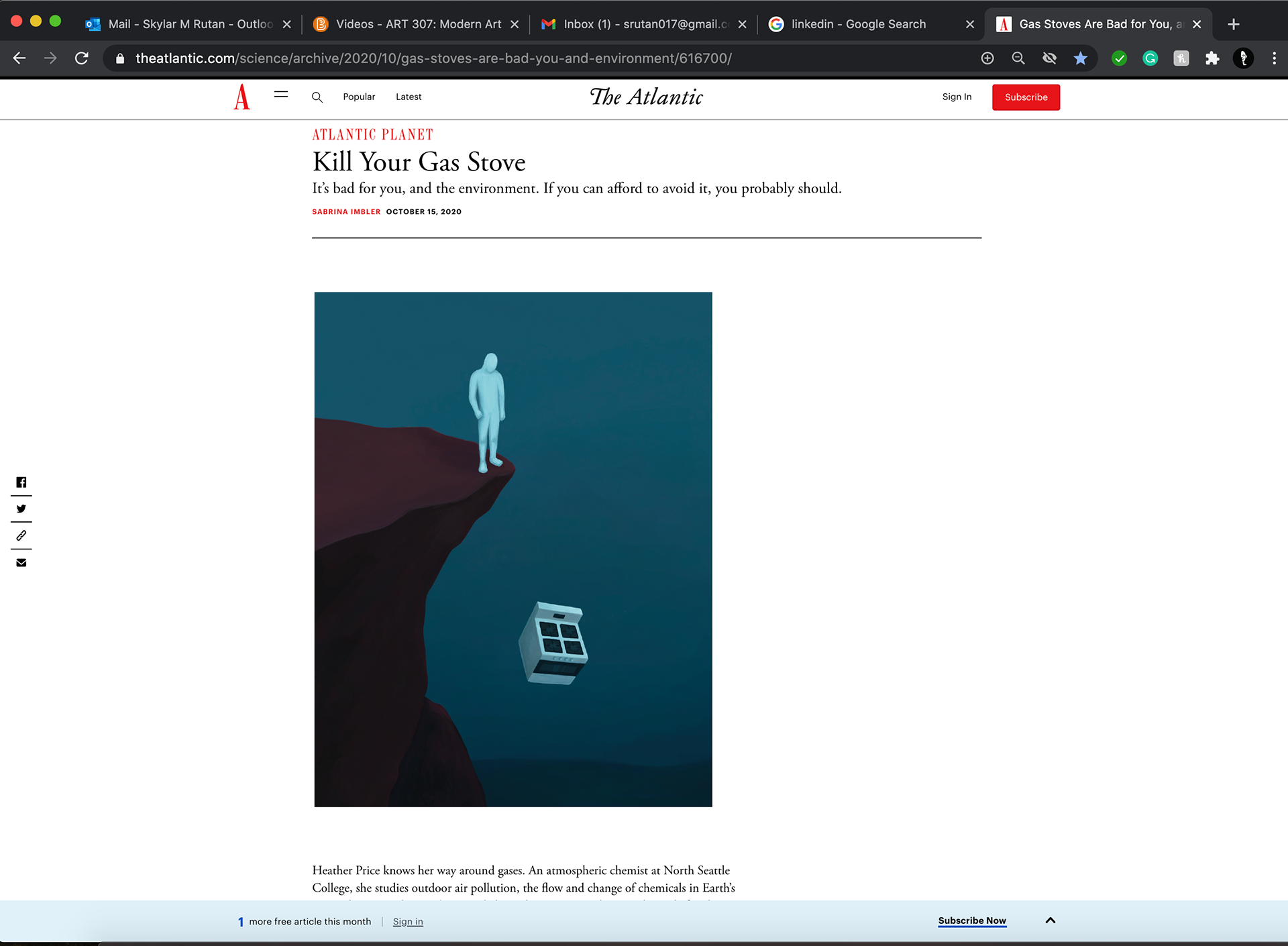Reload the current page
Image resolution: width=1288 pixels, height=946 pixels.
(82, 58)
